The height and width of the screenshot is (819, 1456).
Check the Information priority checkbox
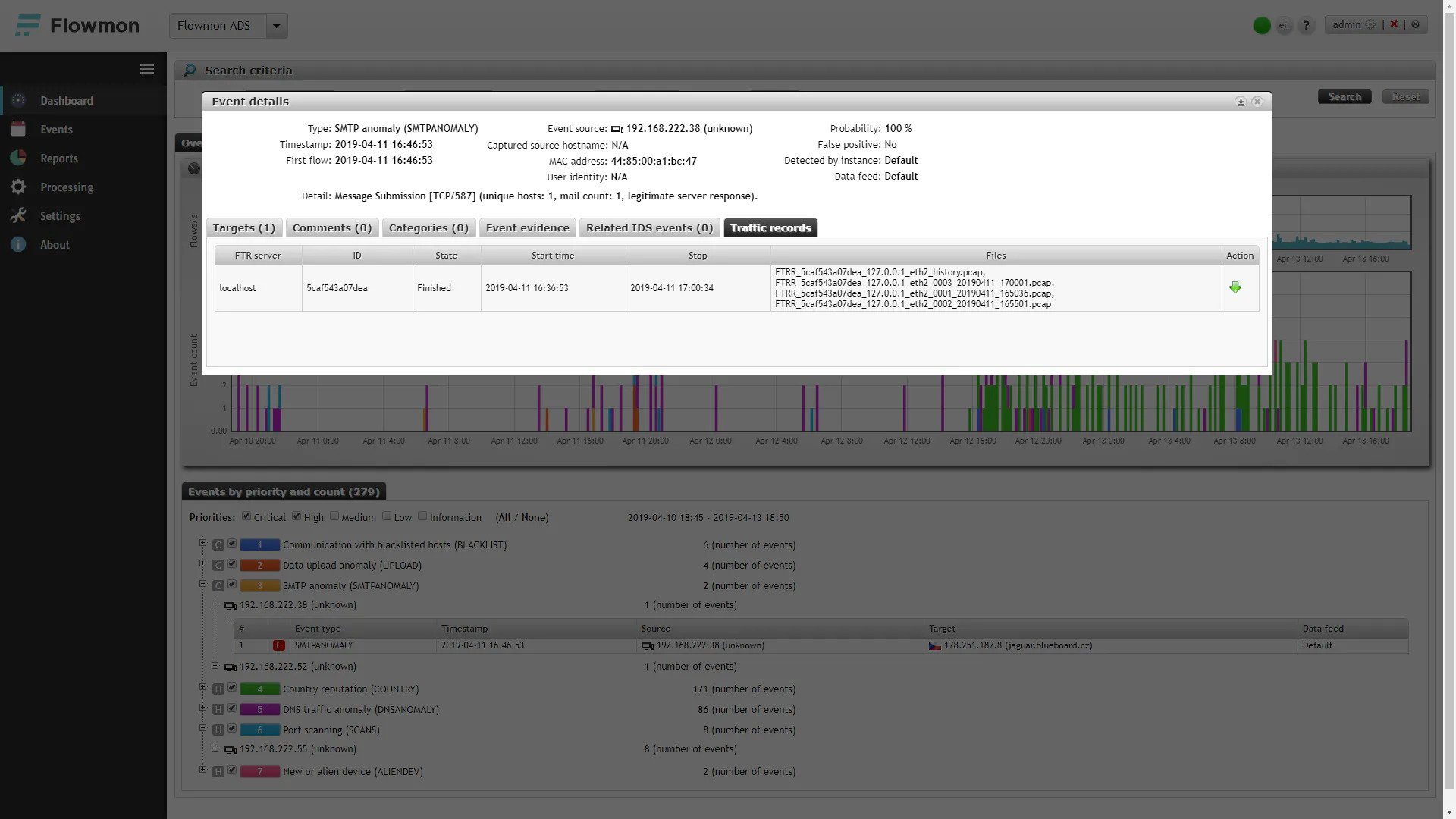click(422, 516)
